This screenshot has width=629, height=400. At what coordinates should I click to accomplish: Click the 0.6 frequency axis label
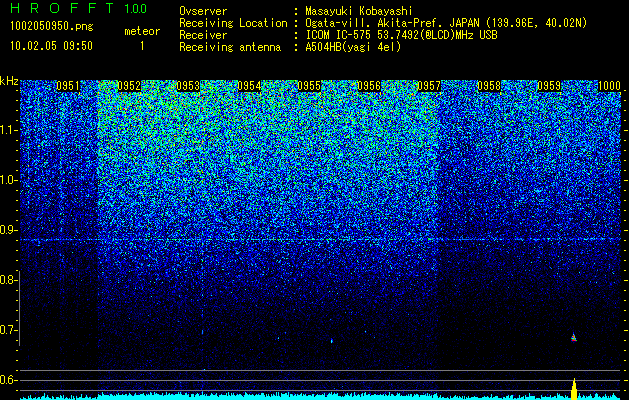point(7,380)
